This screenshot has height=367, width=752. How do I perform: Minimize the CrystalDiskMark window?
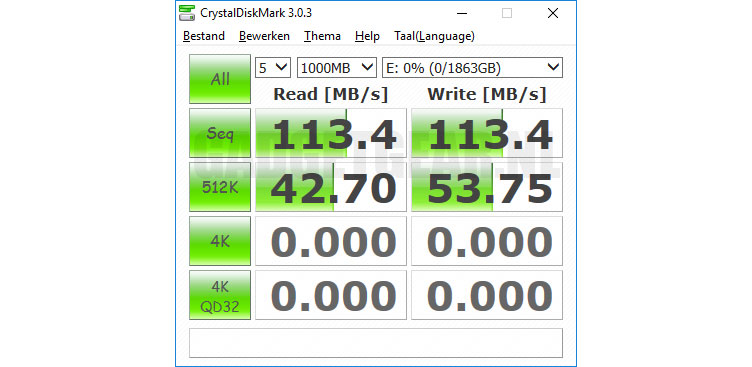[x=461, y=13]
